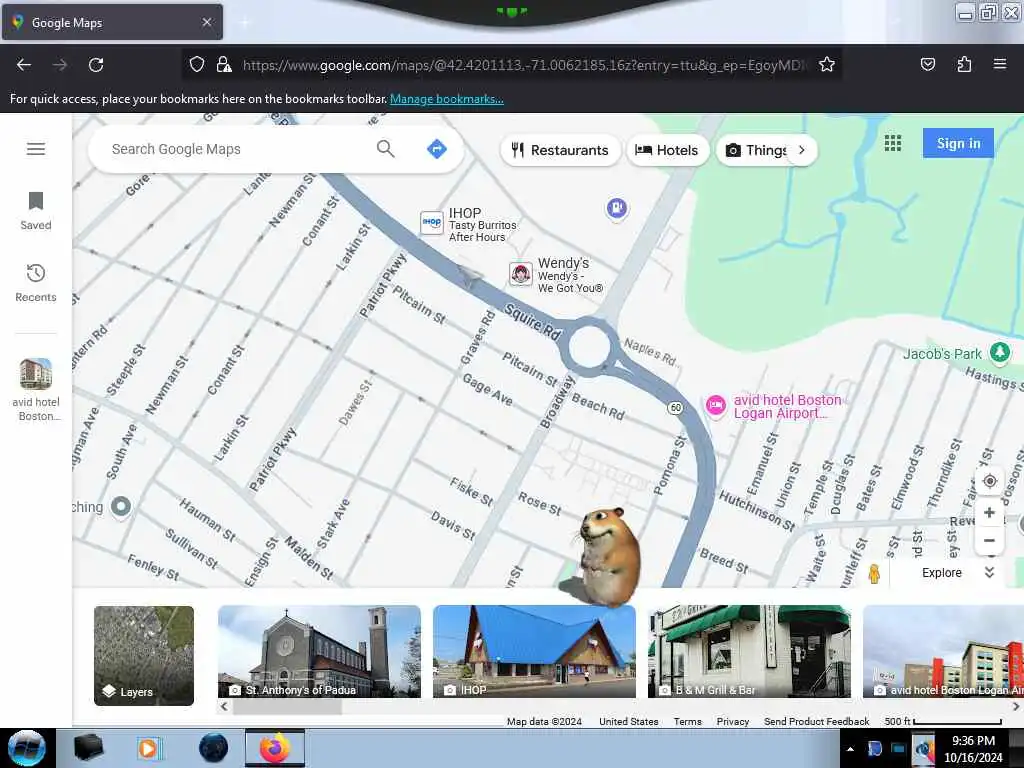Focus the Search Google Maps field
This screenshot has height=768, width=1024.
tap(238, 149)
